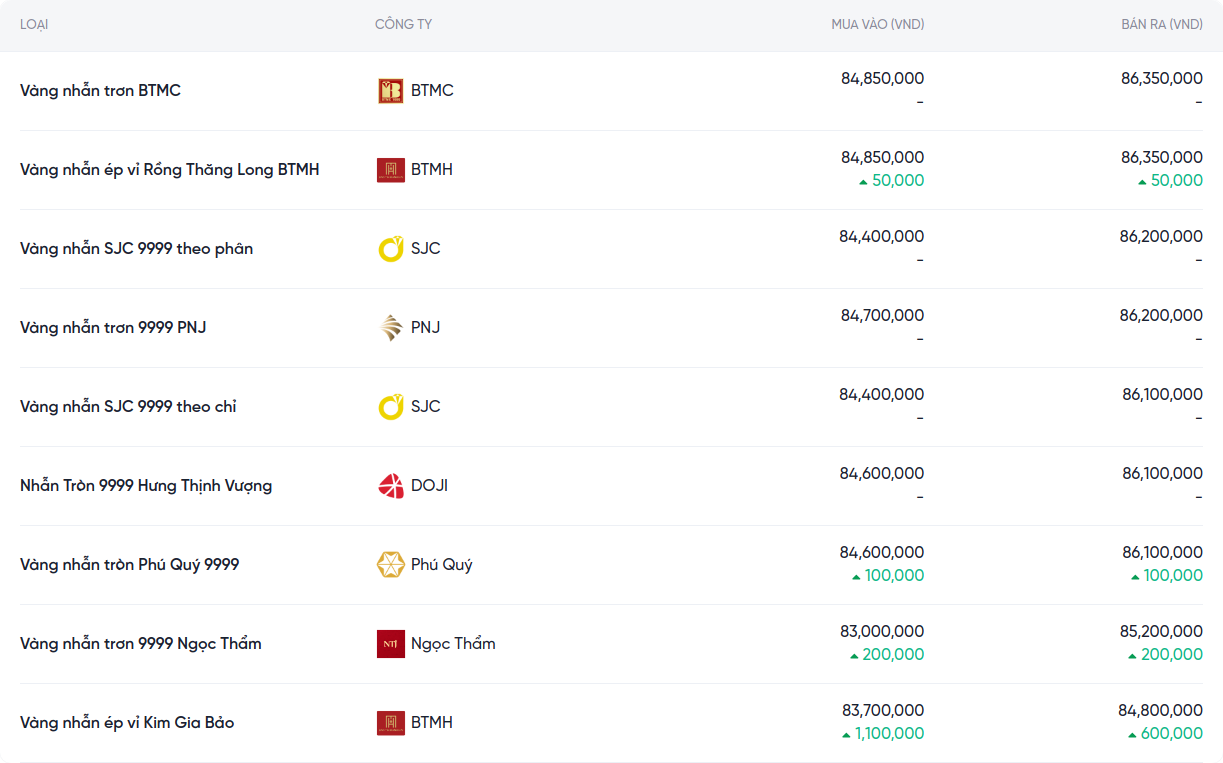
Task: Click SJC logo in the theo phân row
Action: click(390, 249)
